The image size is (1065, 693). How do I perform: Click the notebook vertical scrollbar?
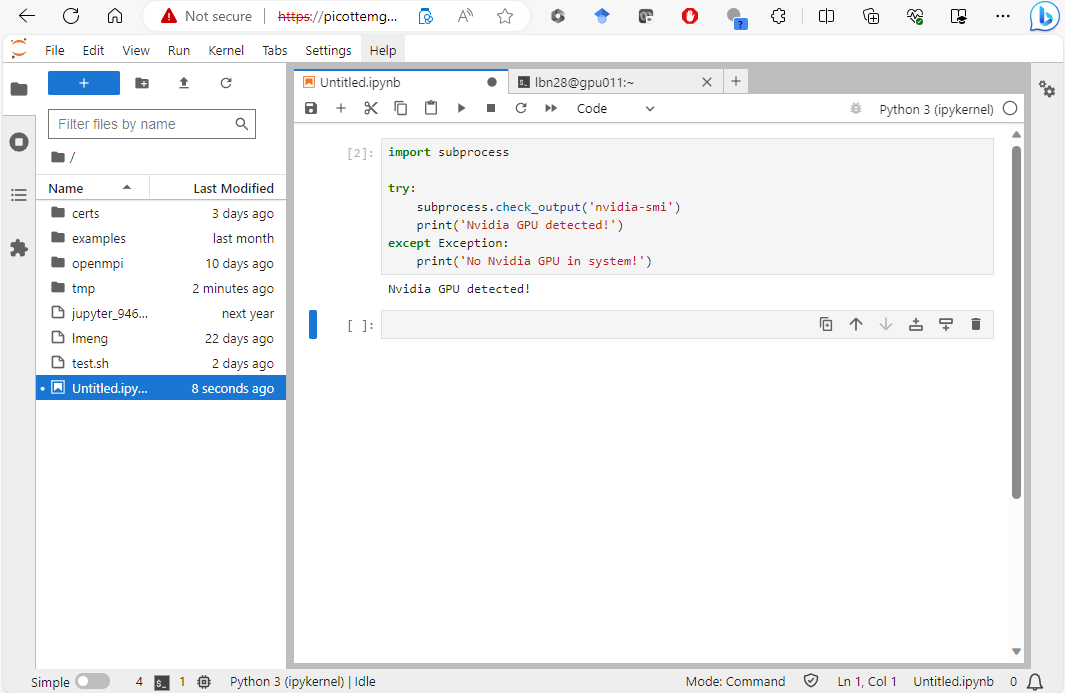tap(1016, 323)
